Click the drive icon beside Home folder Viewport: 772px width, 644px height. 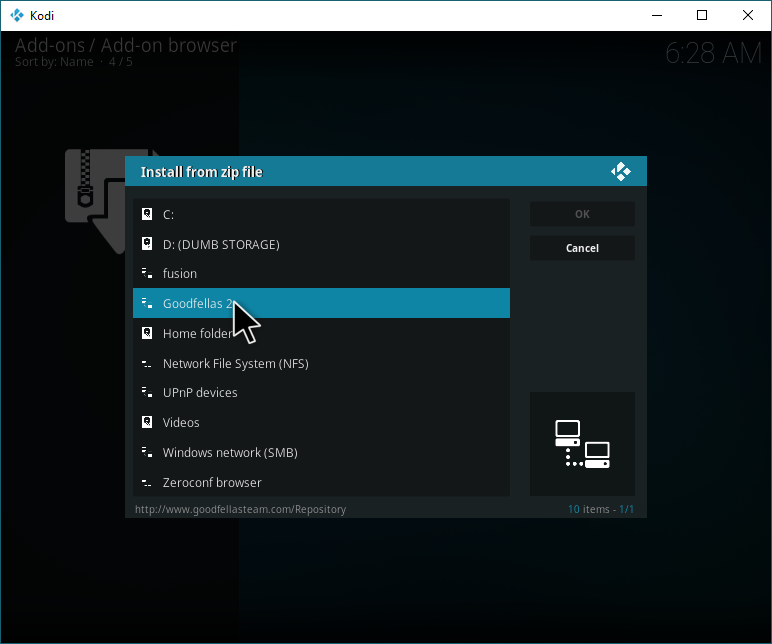tap(147, 333)
